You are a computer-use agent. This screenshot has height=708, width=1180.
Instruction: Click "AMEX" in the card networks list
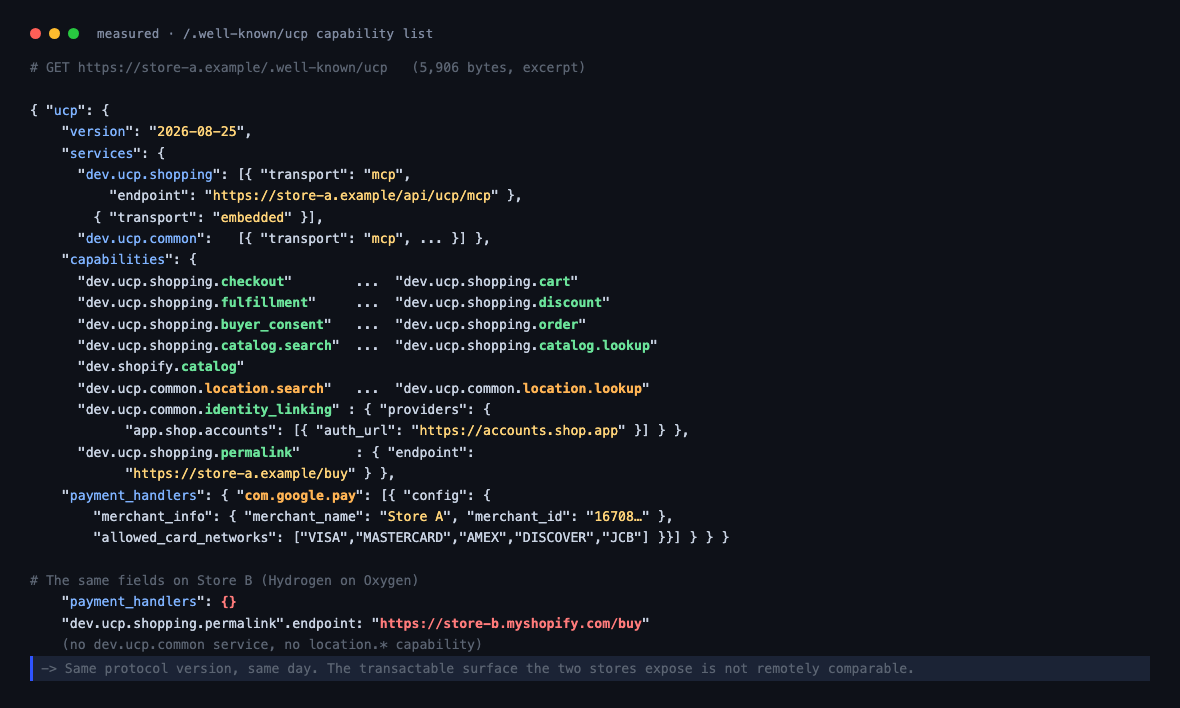(482, 538)
